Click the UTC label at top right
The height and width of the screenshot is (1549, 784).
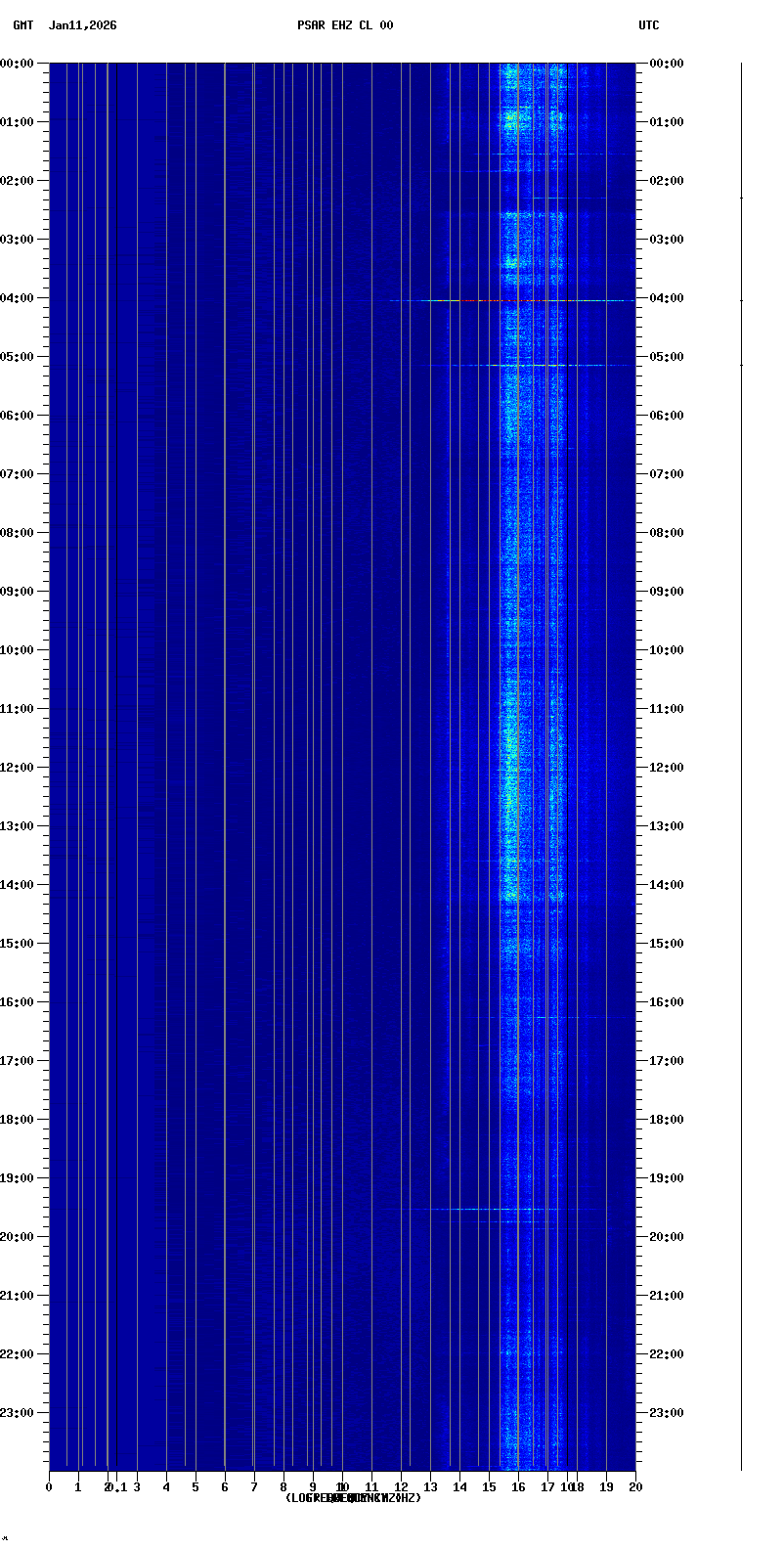tap(649, 25)
